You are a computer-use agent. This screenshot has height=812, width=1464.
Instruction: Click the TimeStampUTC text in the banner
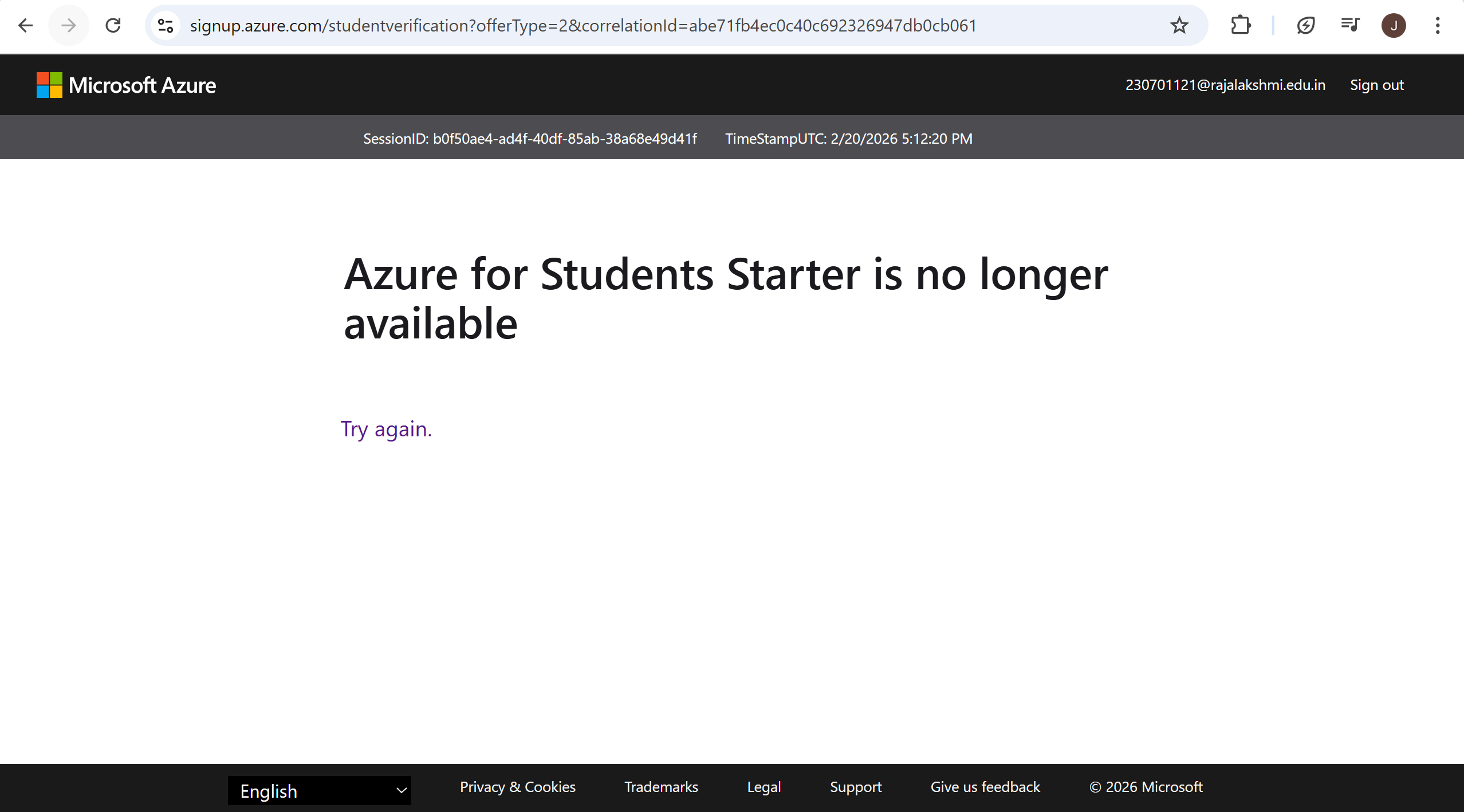849,139
